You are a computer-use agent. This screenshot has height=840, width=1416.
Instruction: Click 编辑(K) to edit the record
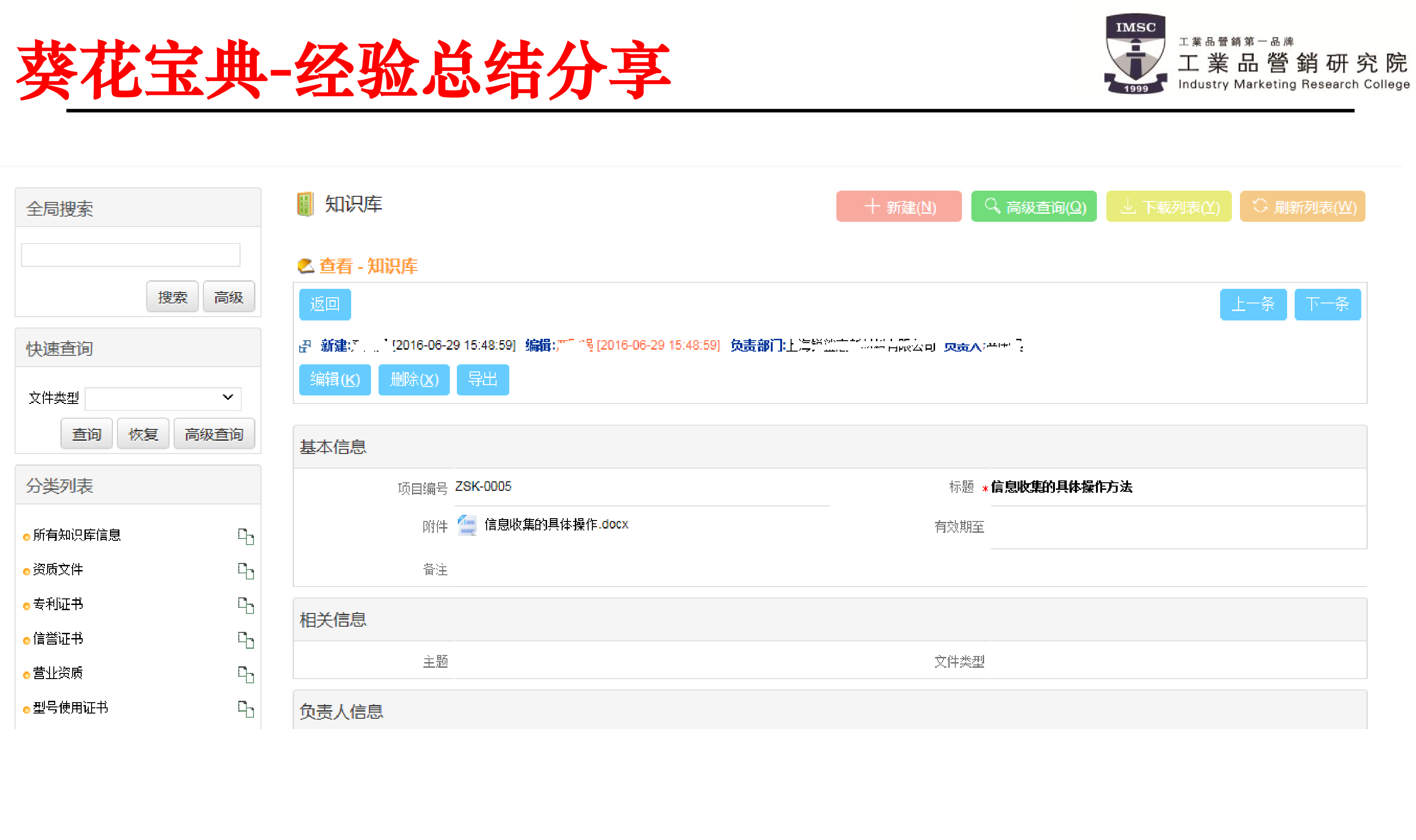pyautogui.click(x=334, y=380)
